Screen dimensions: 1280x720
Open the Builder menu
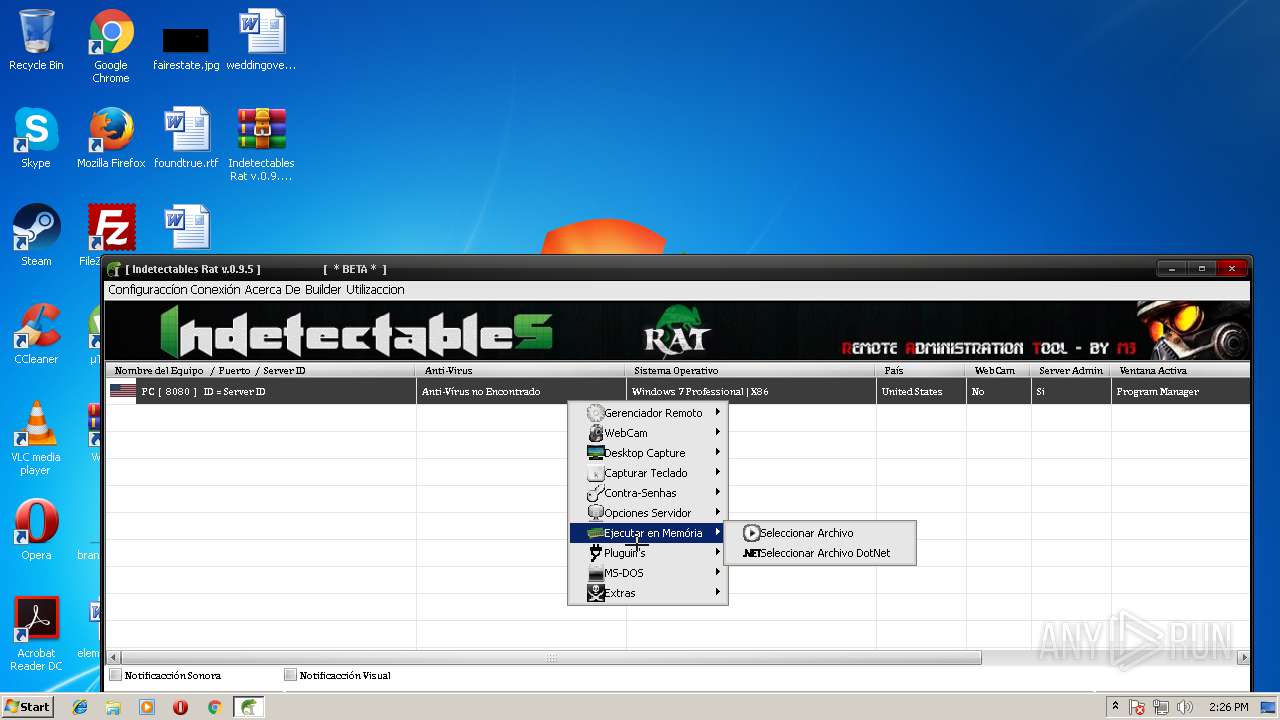click(x=323, y=290)
